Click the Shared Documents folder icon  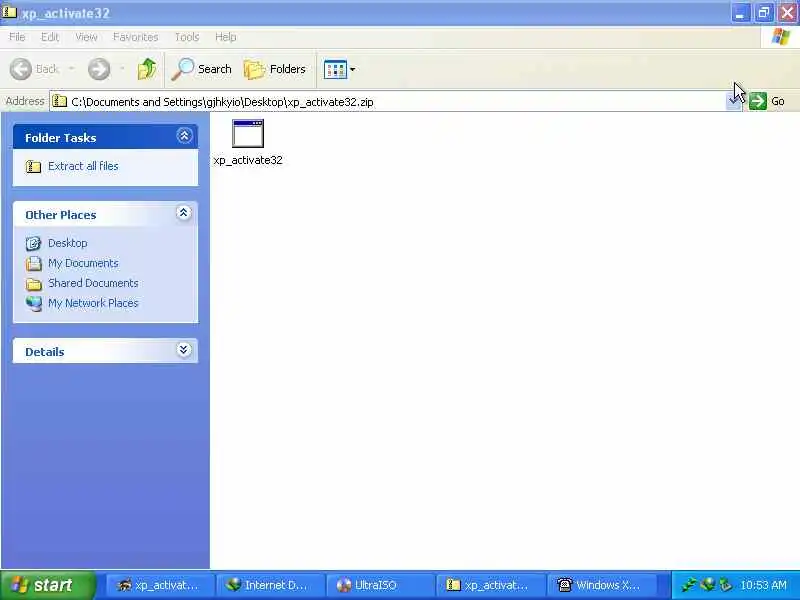[34, 284]
